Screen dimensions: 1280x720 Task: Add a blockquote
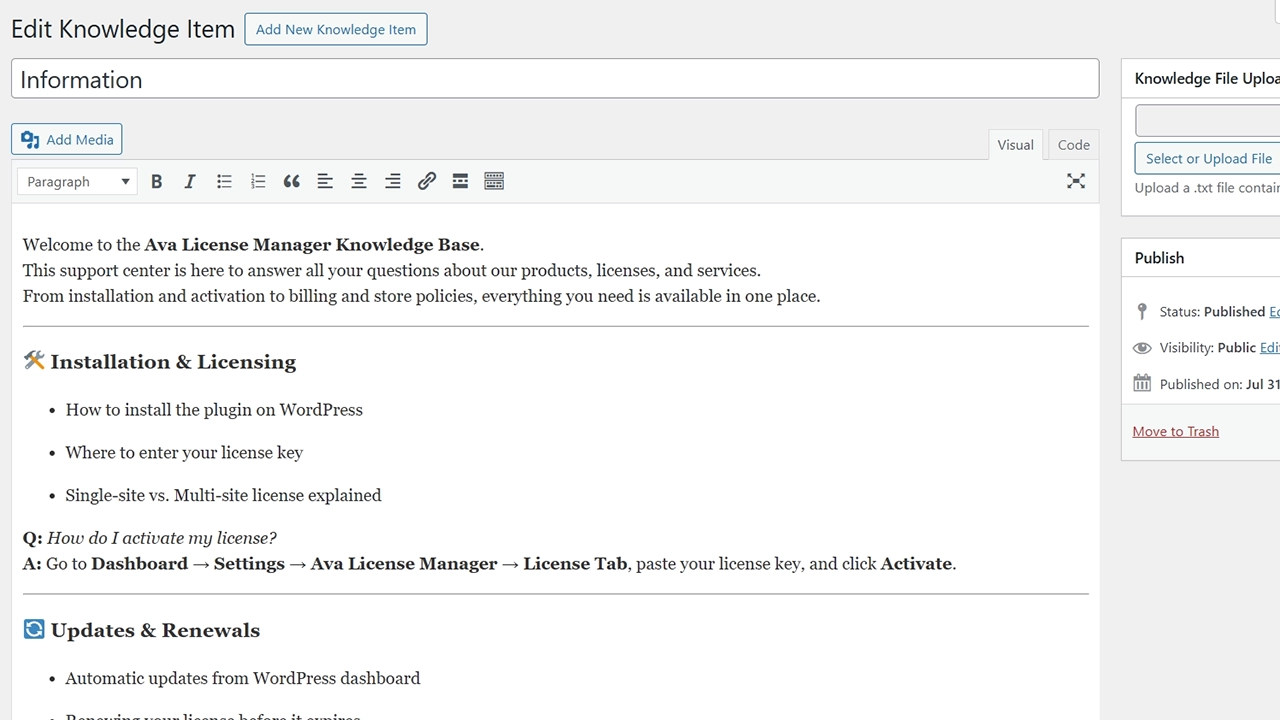291,181
